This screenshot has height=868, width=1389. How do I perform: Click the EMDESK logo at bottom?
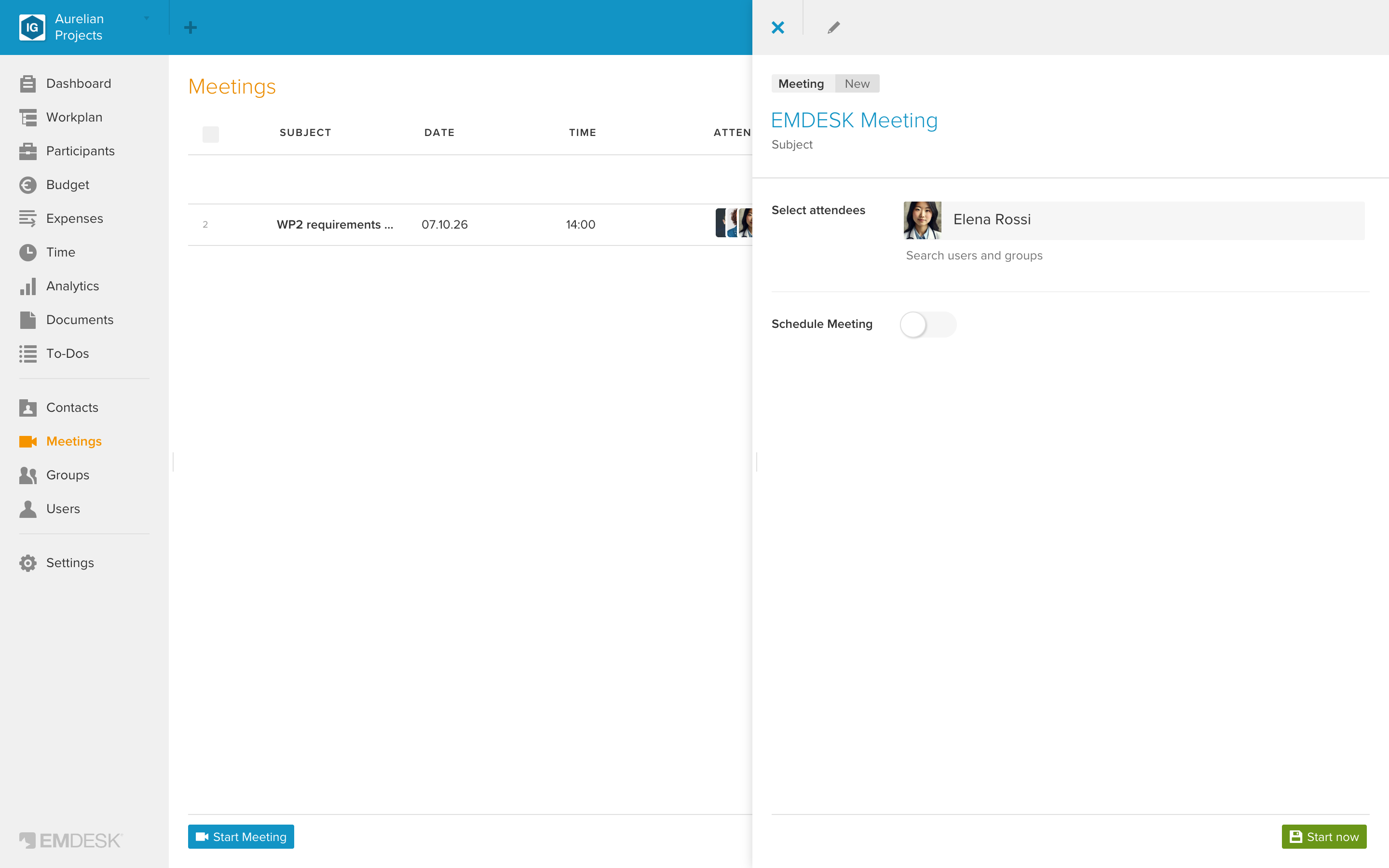(70, 841)
